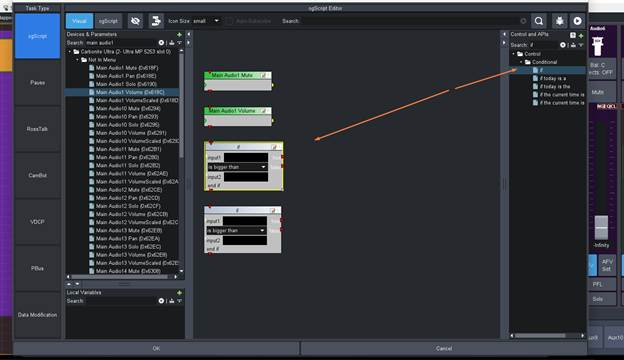
Task: Clear the Control and APIs search
Action: click(x=563, y=45)
